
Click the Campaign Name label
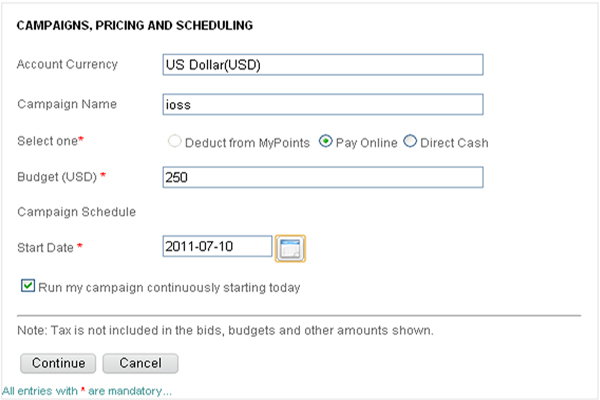[67, 104]
